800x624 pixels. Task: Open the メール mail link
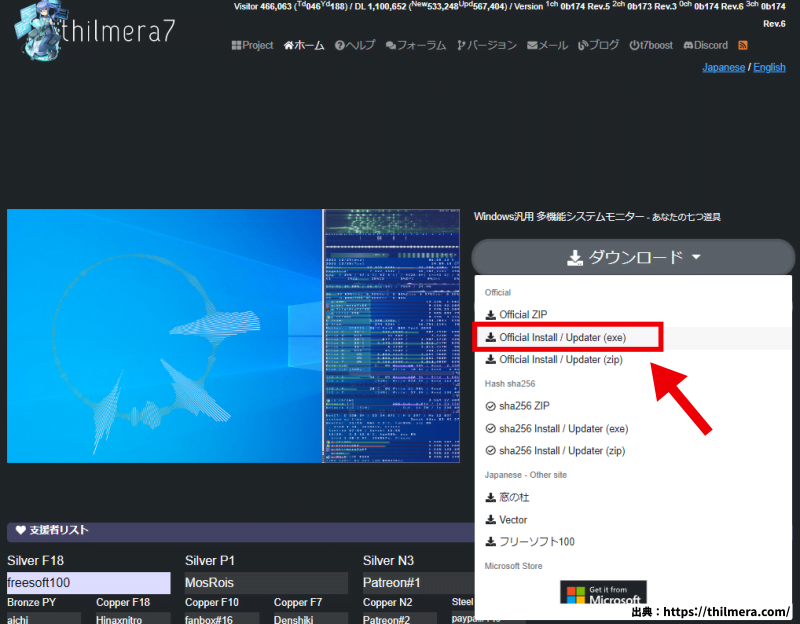coord(547,46)
